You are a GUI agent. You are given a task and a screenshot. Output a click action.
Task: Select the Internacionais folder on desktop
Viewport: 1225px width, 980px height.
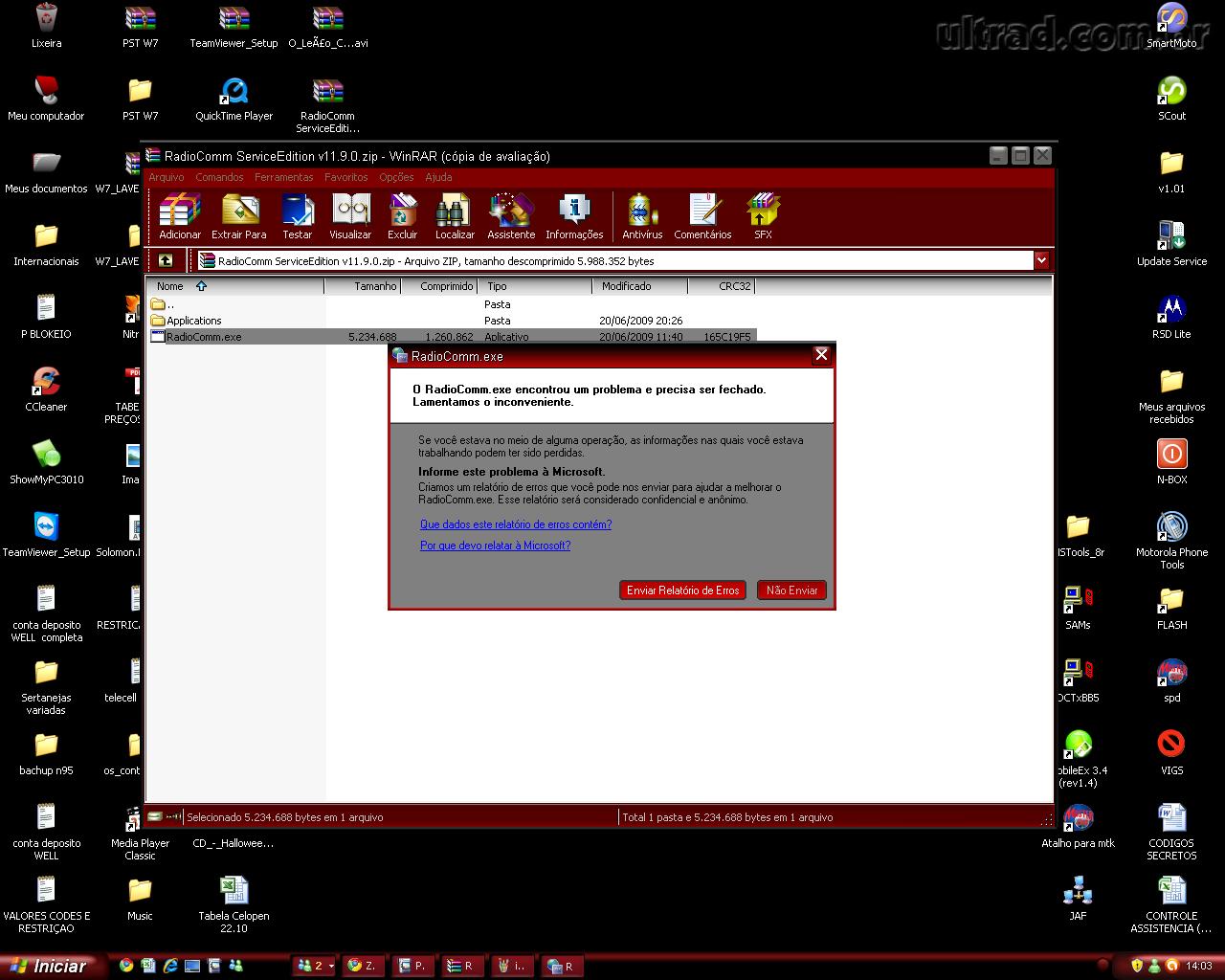[x=46, y=244]
